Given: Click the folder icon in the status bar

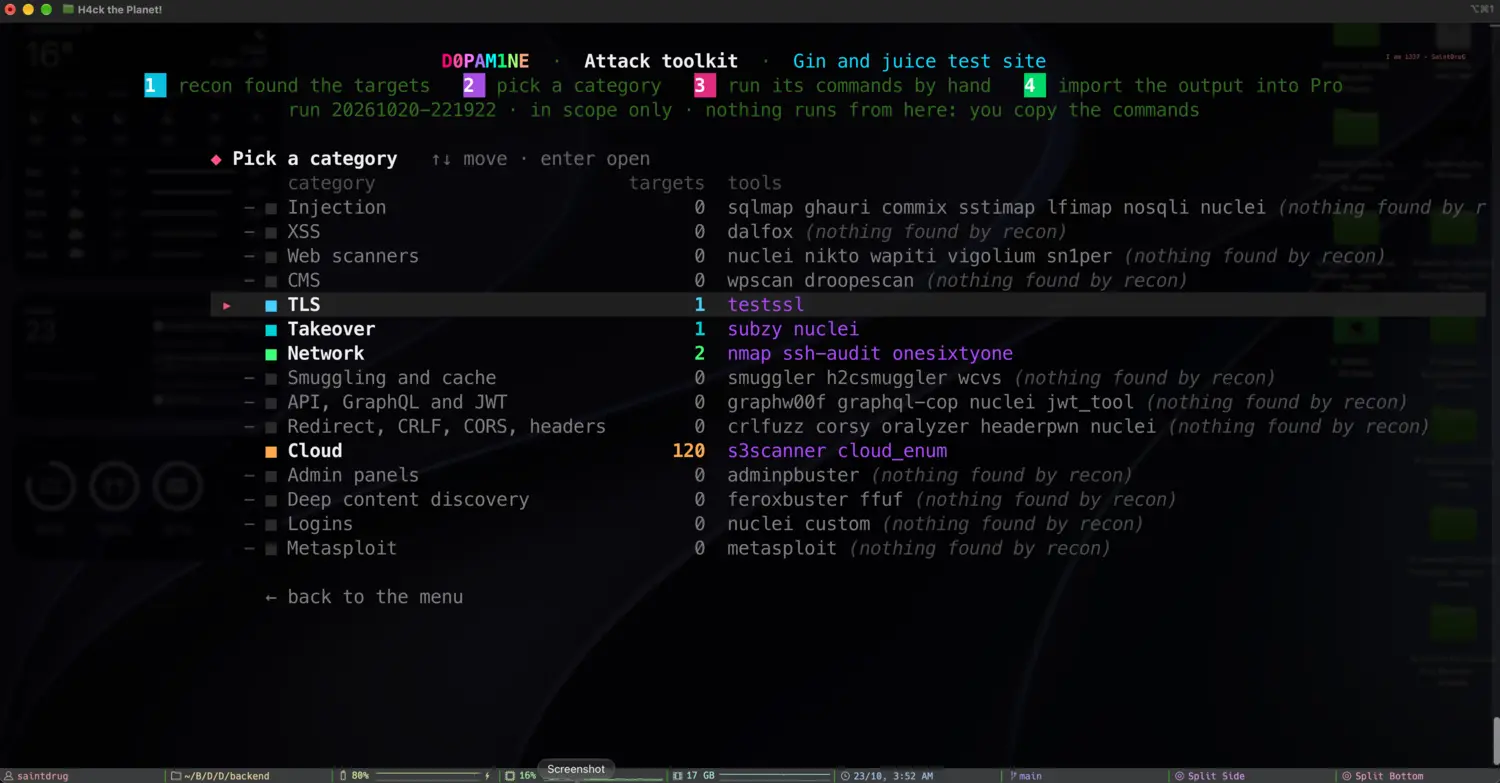Looking at the screenshot, I should pos(176,776).
